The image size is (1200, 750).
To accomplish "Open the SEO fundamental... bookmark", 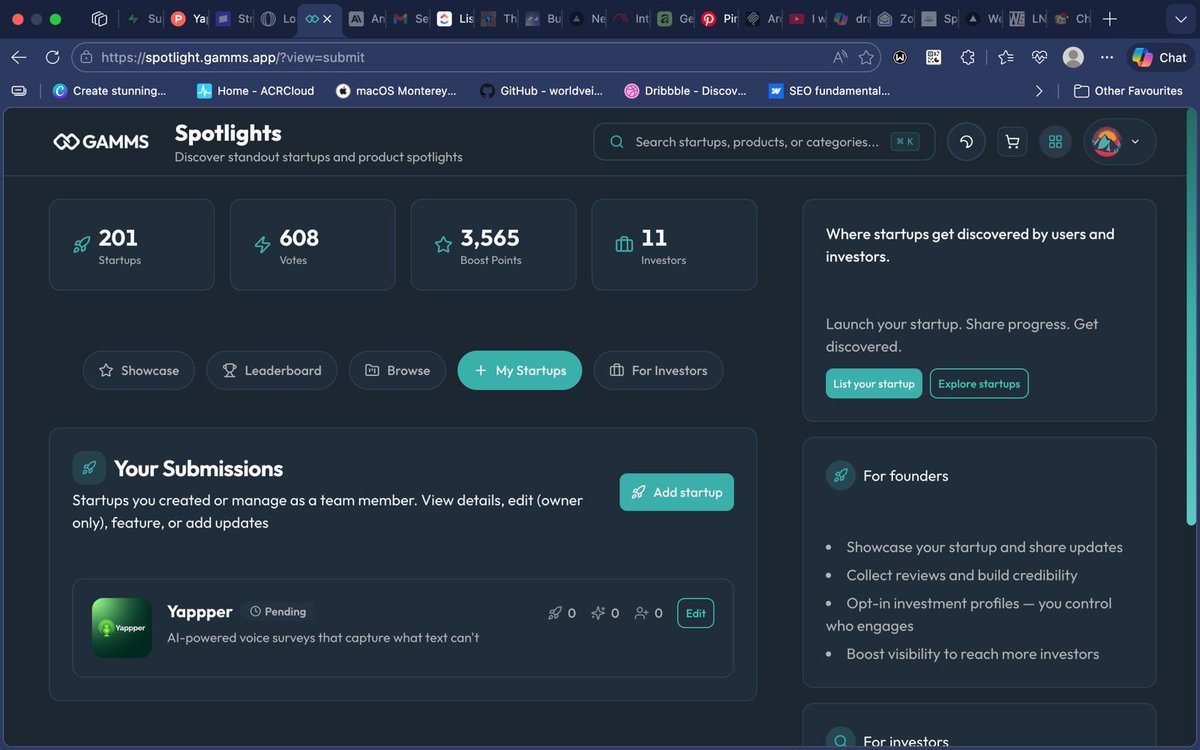I will [829, 90].
